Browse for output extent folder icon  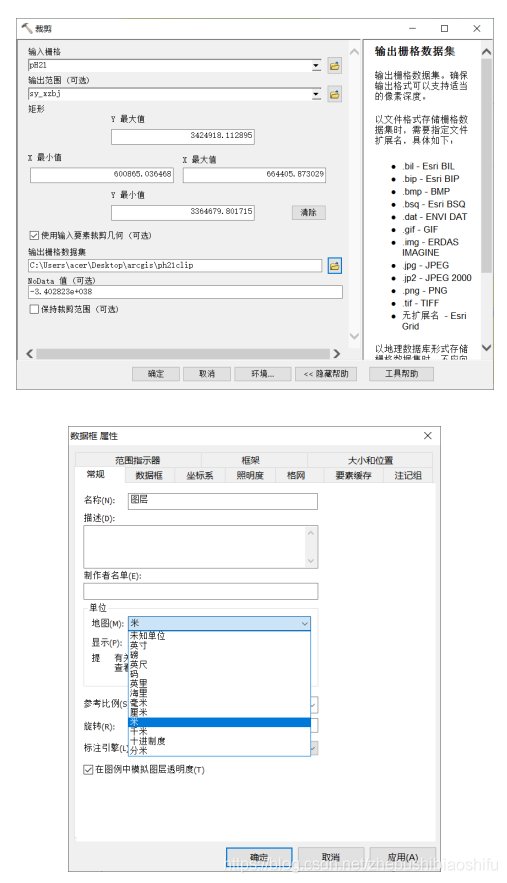335,94
